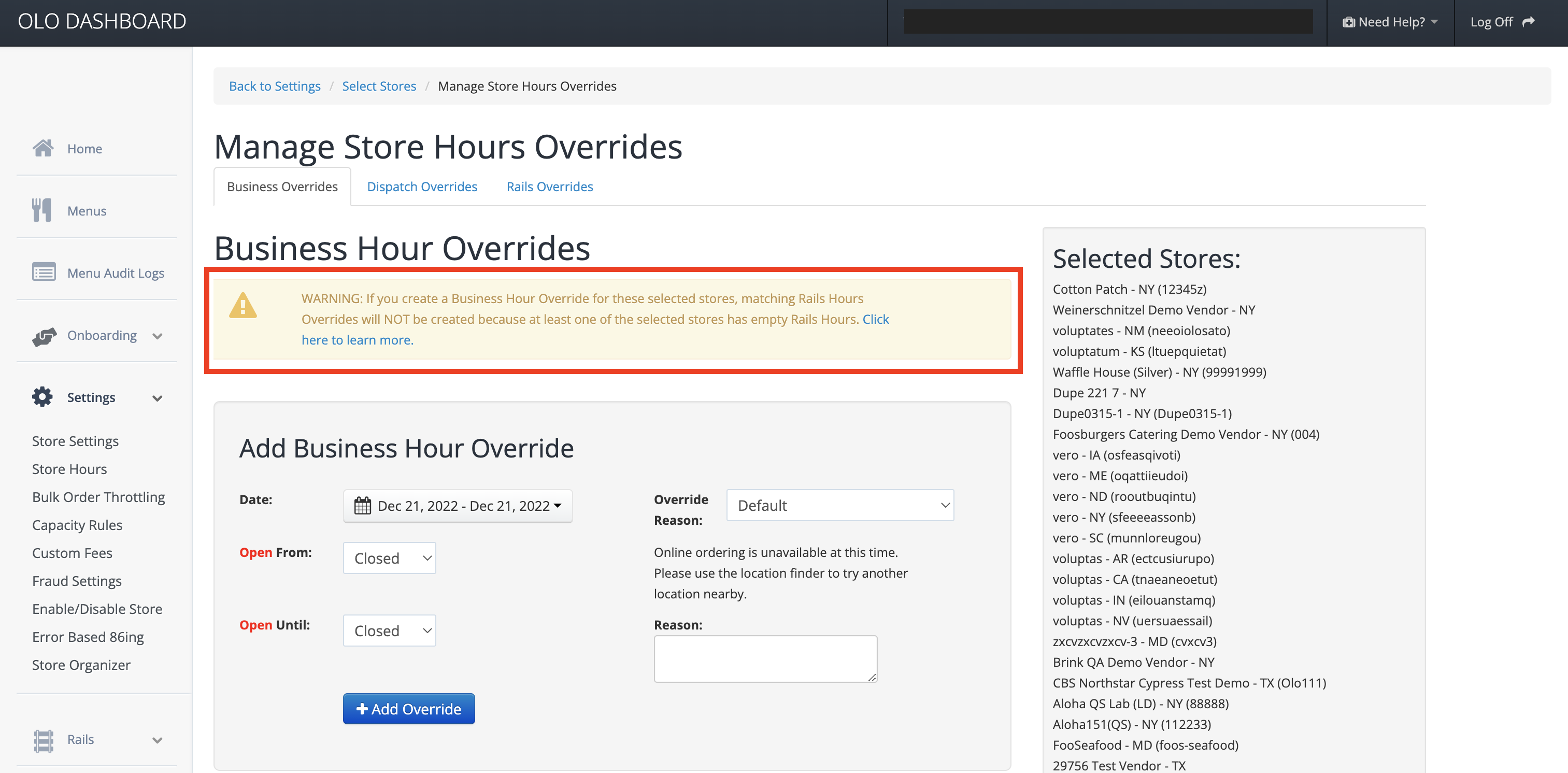Open Home in the sidebar
The image size is (1568, 773).
(84, 149)
